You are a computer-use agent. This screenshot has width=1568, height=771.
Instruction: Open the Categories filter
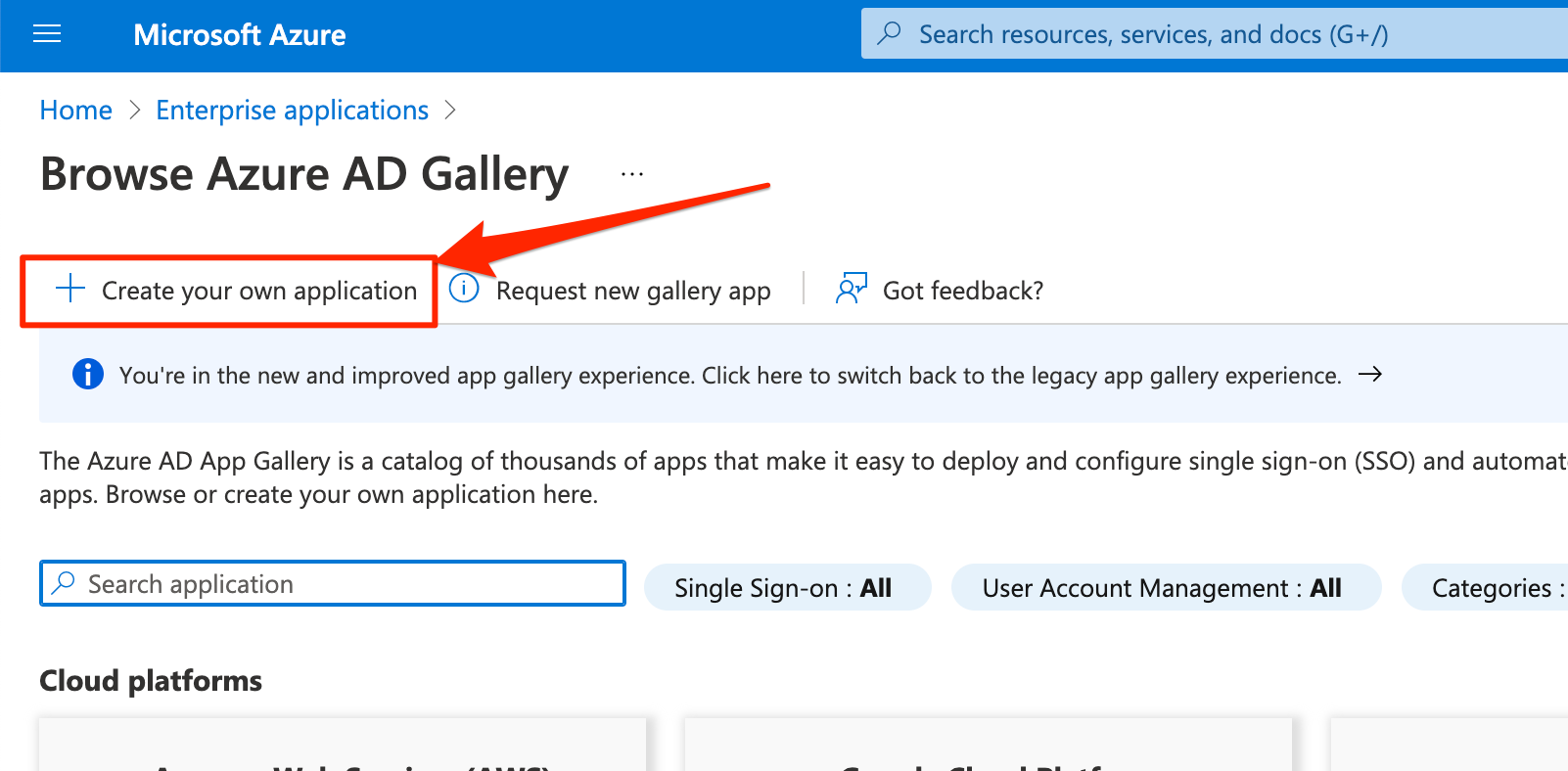pos(1485,587)
